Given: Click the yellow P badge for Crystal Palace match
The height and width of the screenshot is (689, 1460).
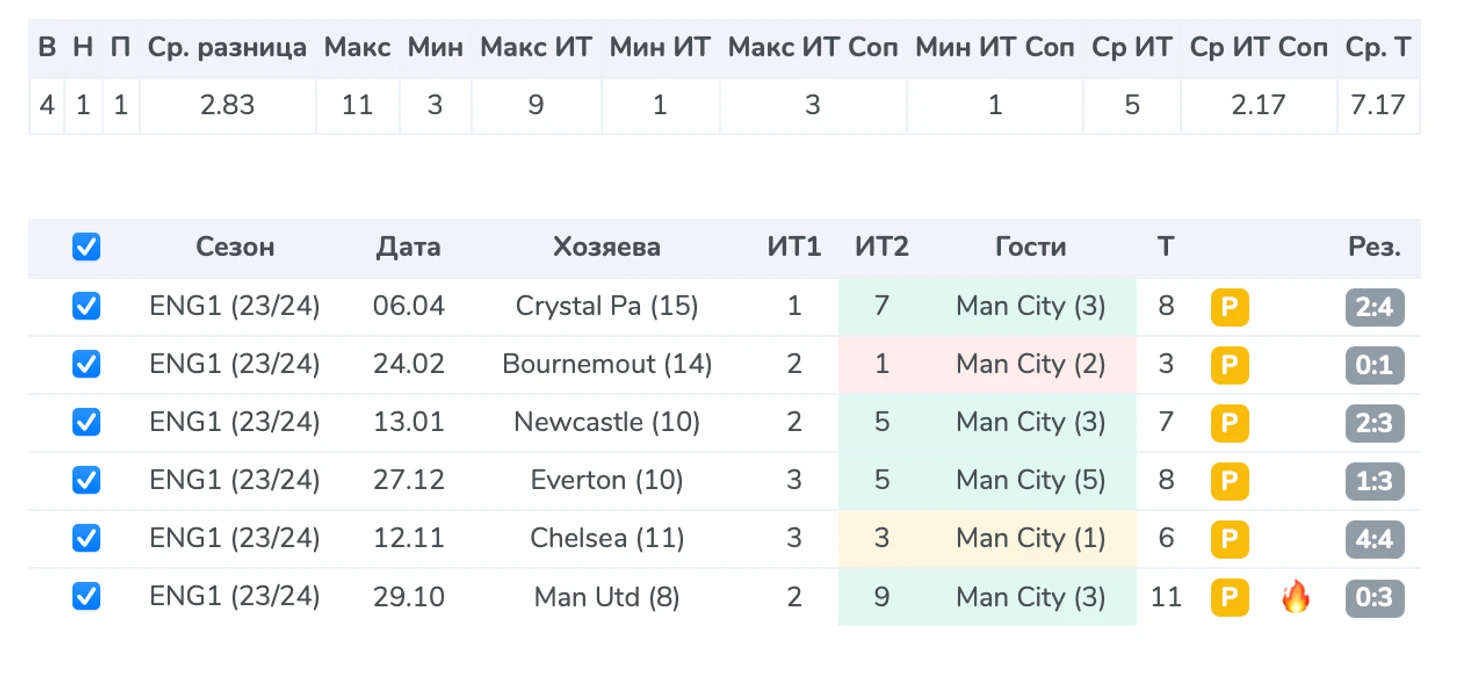Looking at the screenshot, I should click(1229, 307).
